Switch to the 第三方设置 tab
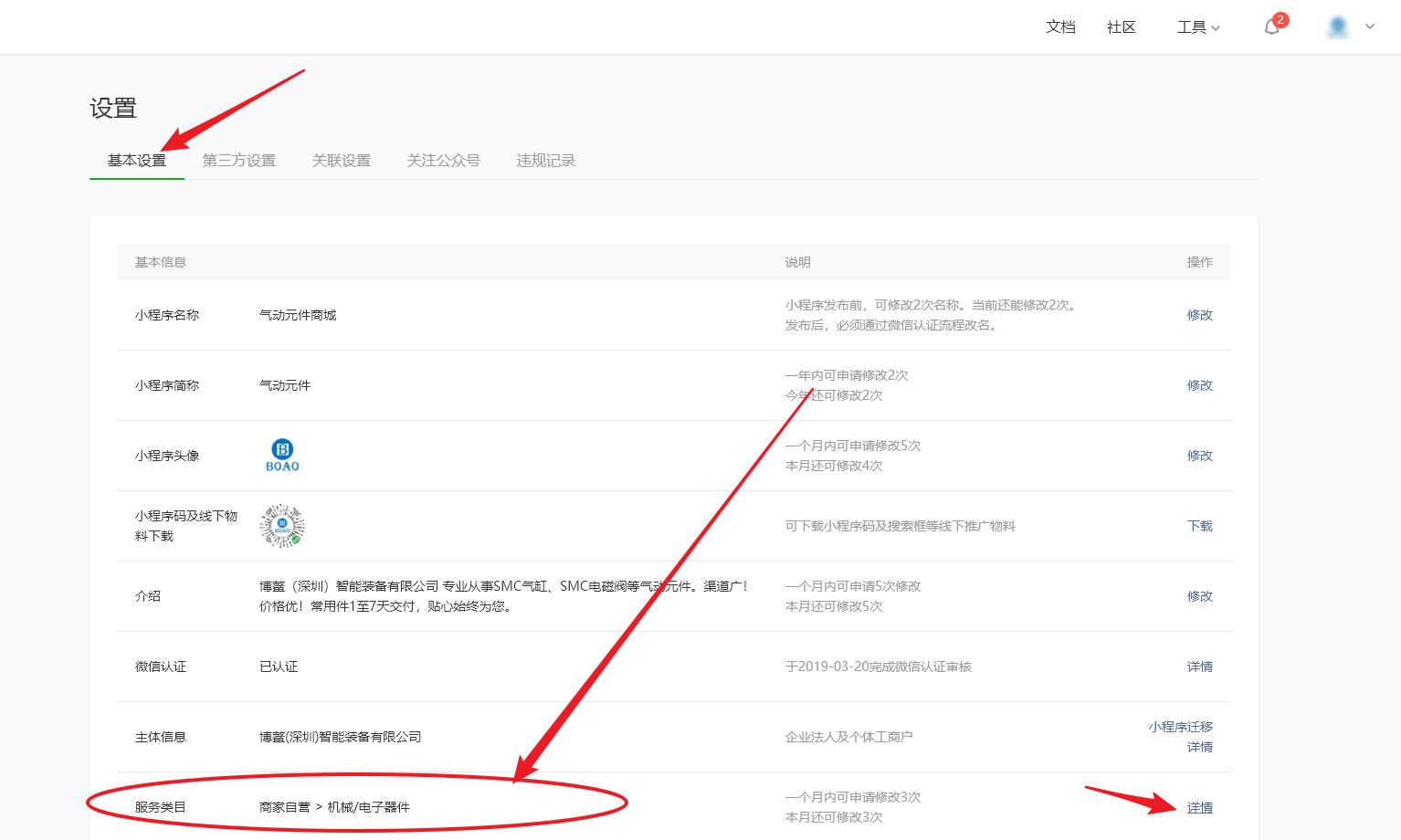 point(239,161)
